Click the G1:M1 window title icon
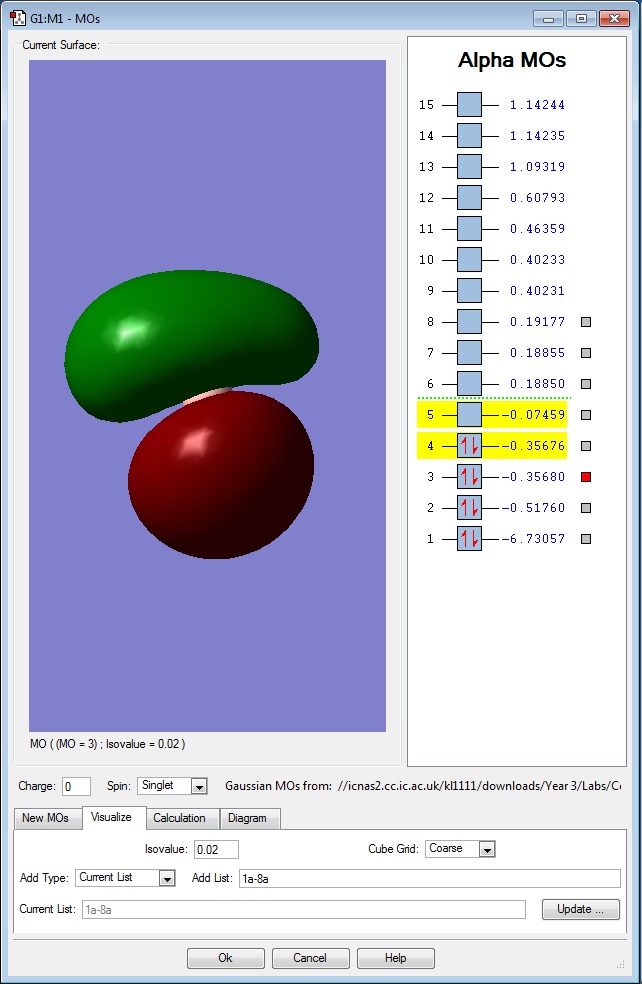The height and width of the screenshot is (984, 642). click(x=18, y=18)
